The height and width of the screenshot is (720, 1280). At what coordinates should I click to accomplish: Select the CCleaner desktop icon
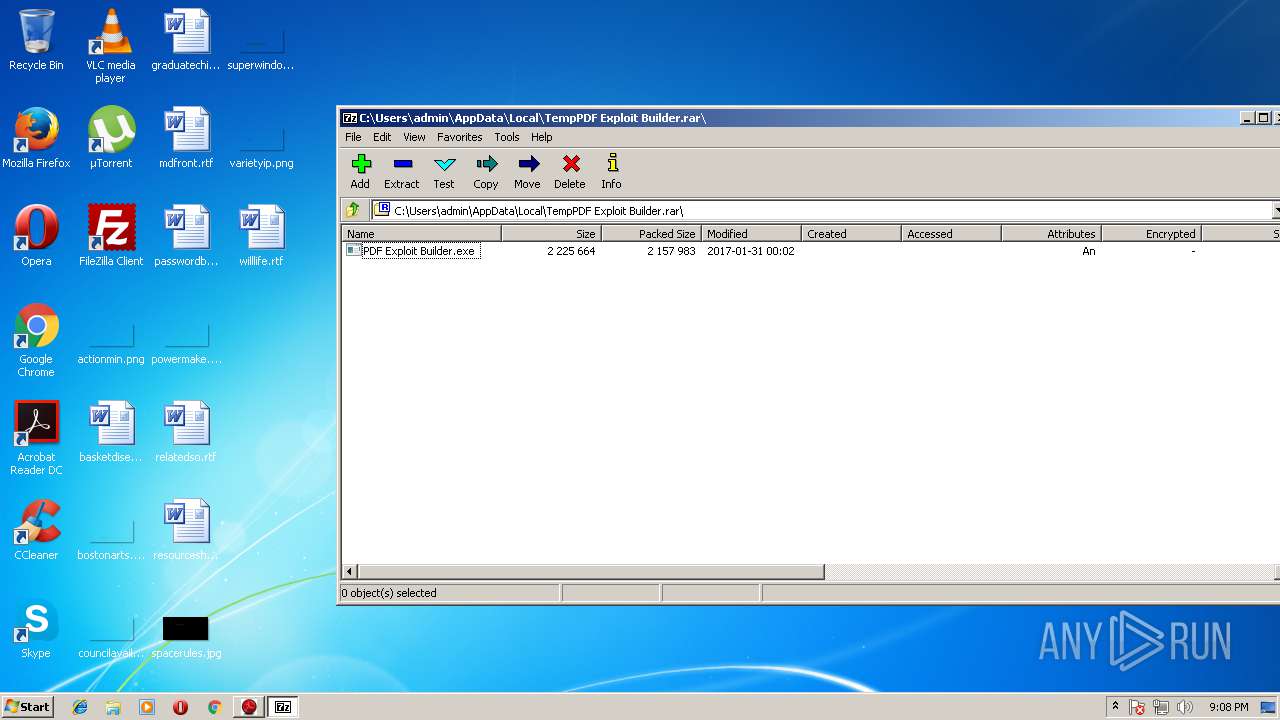pos(36,530)
